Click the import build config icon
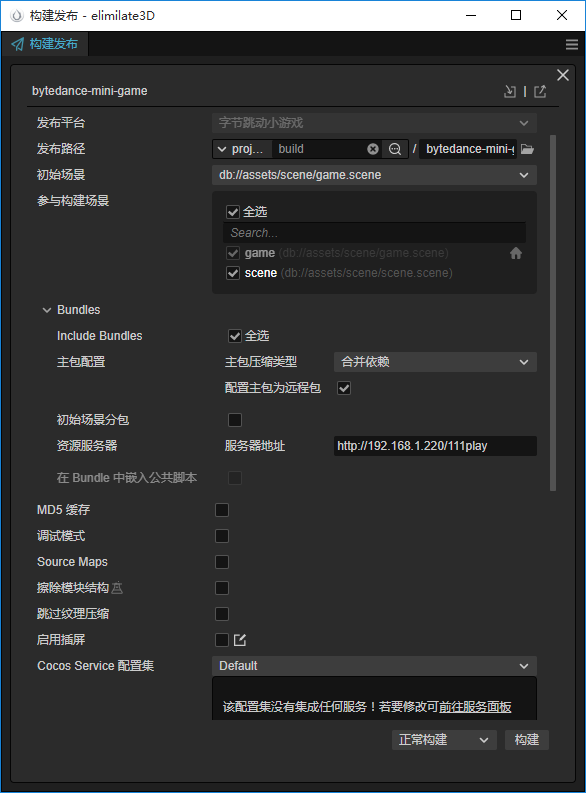This screenshot has height=793, width=586. click(x=510, y=92)
